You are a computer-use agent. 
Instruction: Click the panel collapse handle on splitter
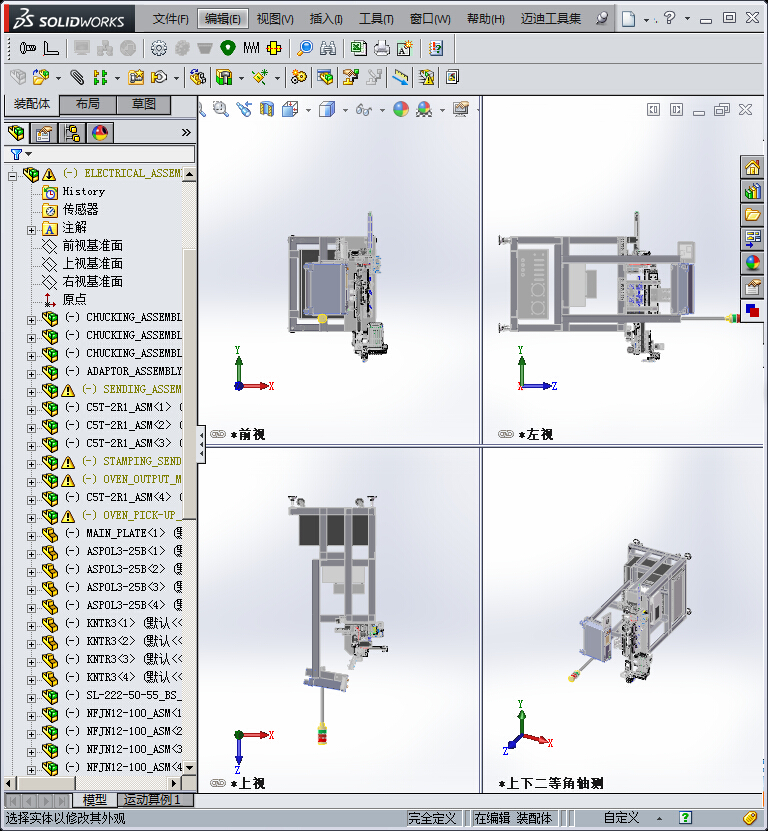pos(201,444)
